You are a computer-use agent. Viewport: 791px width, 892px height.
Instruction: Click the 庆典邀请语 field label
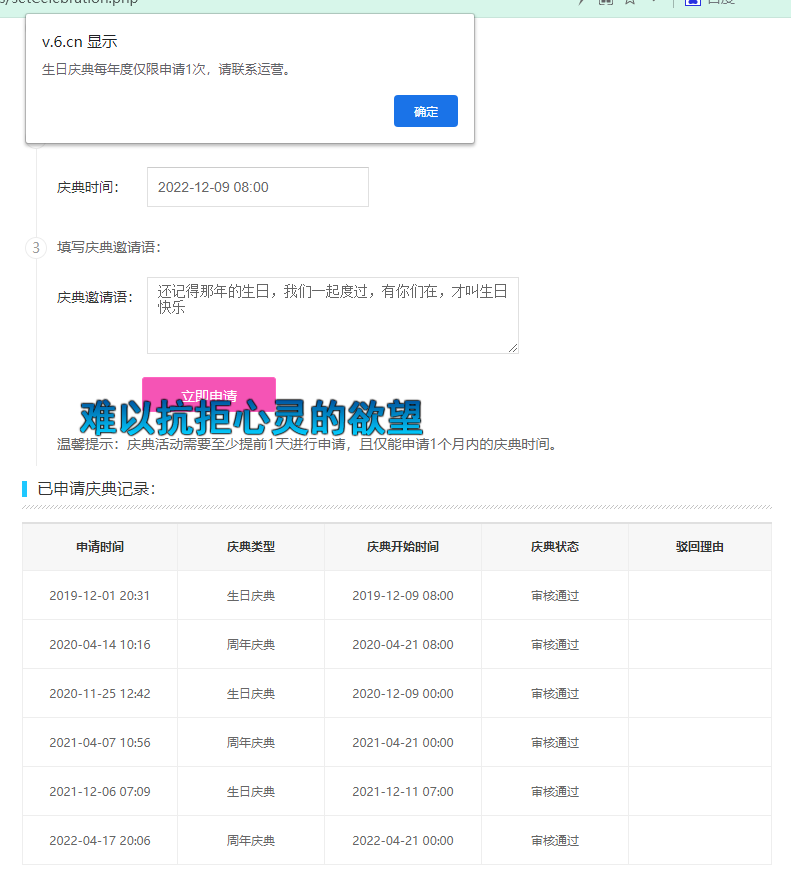click(95, 297)
